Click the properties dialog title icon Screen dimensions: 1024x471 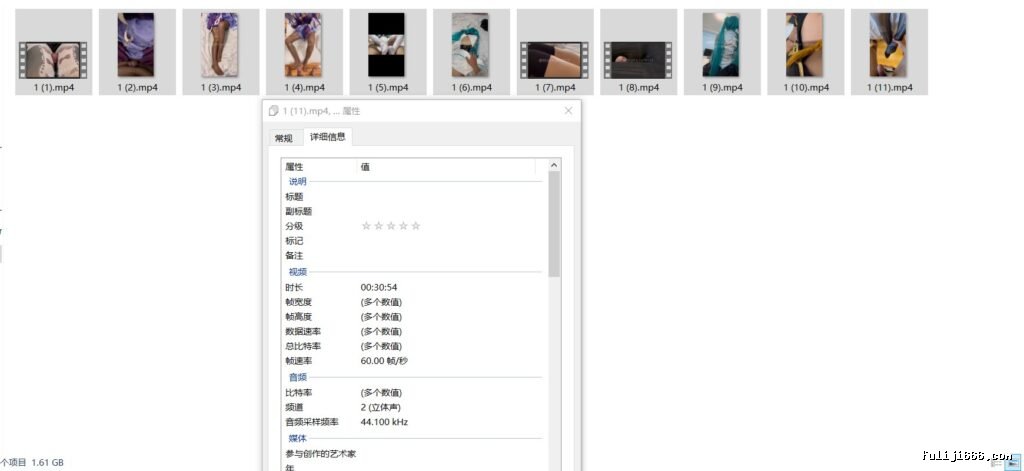point(274,111)
